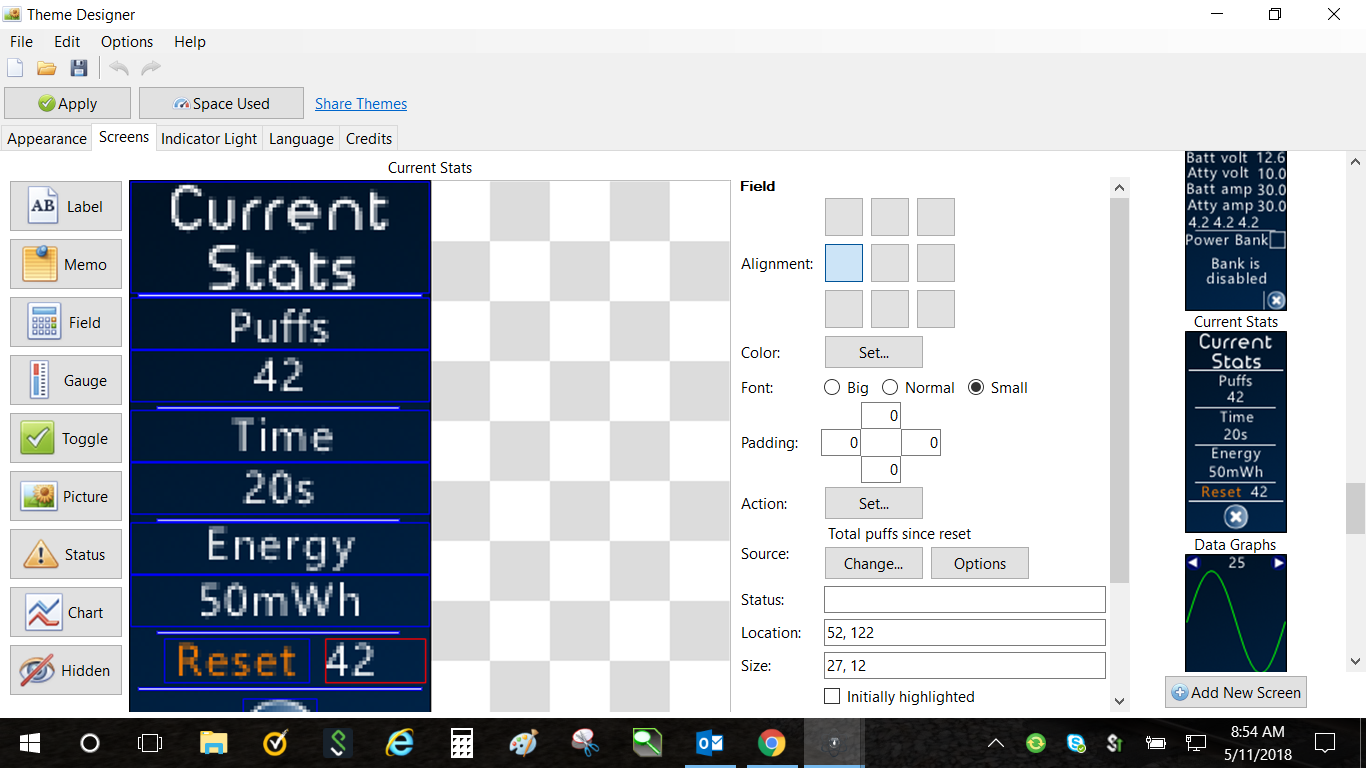
Task: Select the Memo element tool
Action: coord(66,265)
